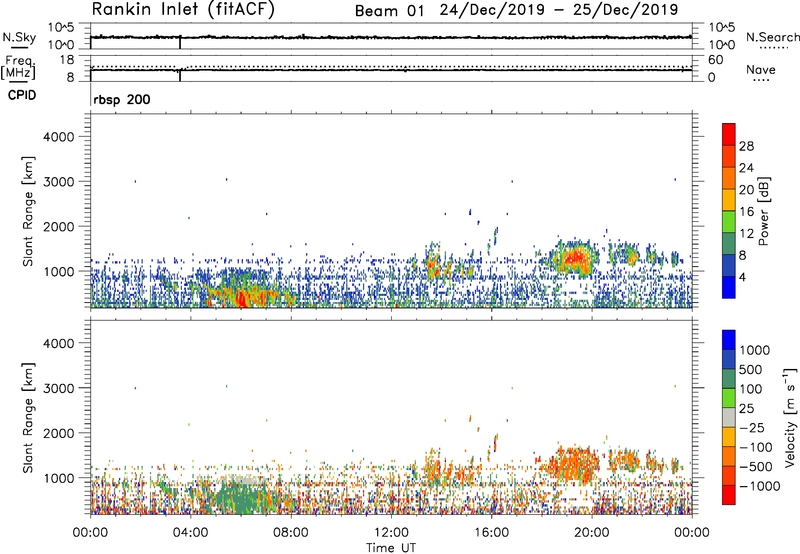Click the "12:00" time axis label

[391, 533]
